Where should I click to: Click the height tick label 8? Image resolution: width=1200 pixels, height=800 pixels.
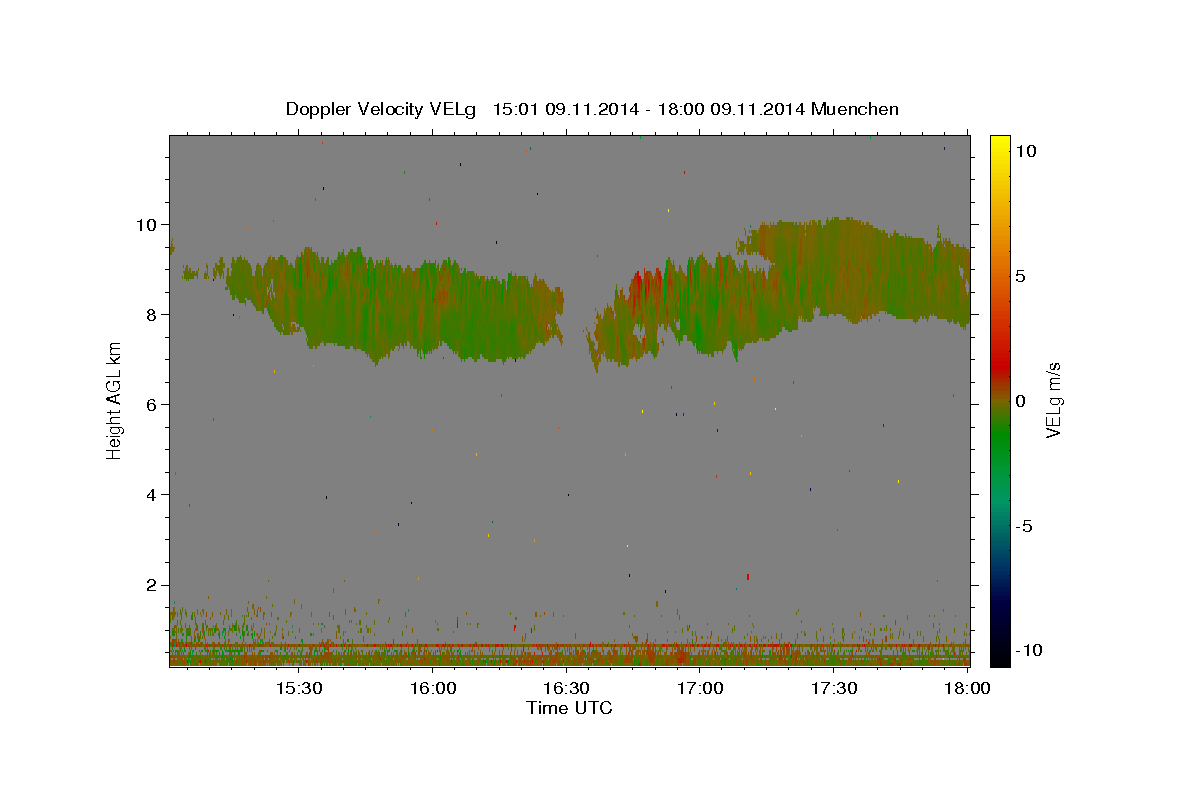pyautogui.click(x=152, y=314)
